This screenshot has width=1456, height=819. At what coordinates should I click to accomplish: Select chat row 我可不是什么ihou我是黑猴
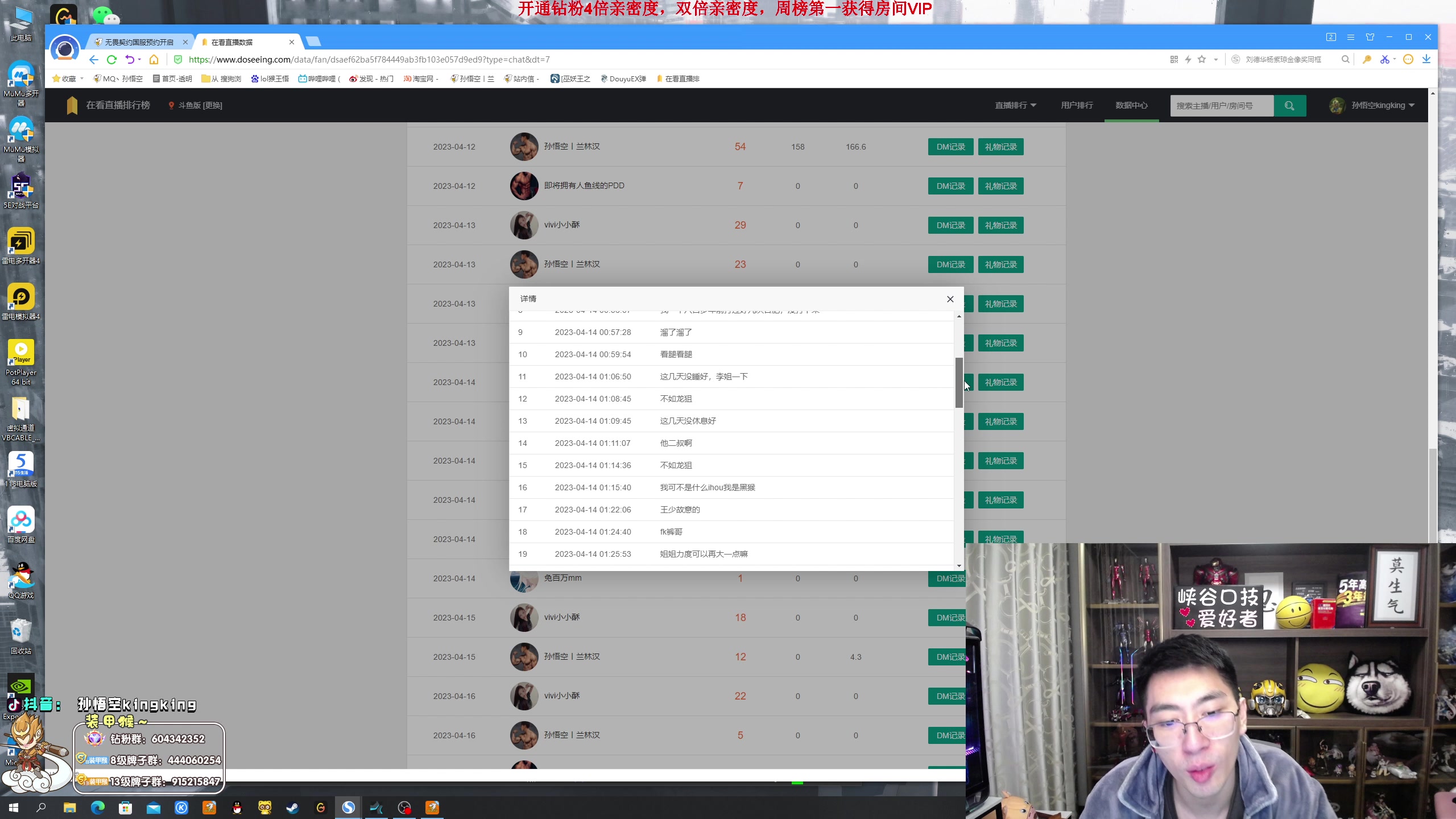(x=731, y=487)
